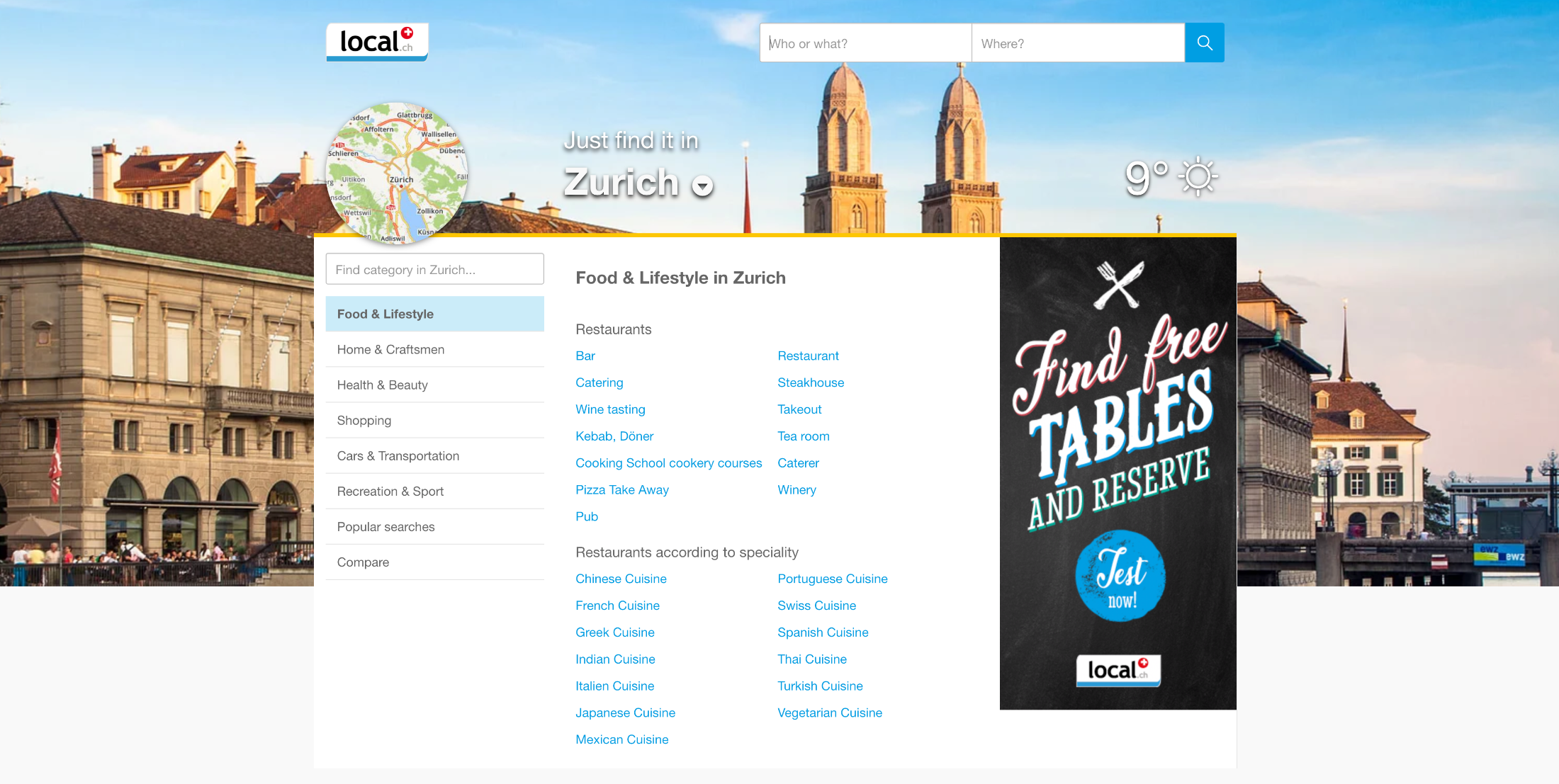This screenshot has width=1559, height=784.
Task: Open Recreation & Sport category
Action: [390, 492]
